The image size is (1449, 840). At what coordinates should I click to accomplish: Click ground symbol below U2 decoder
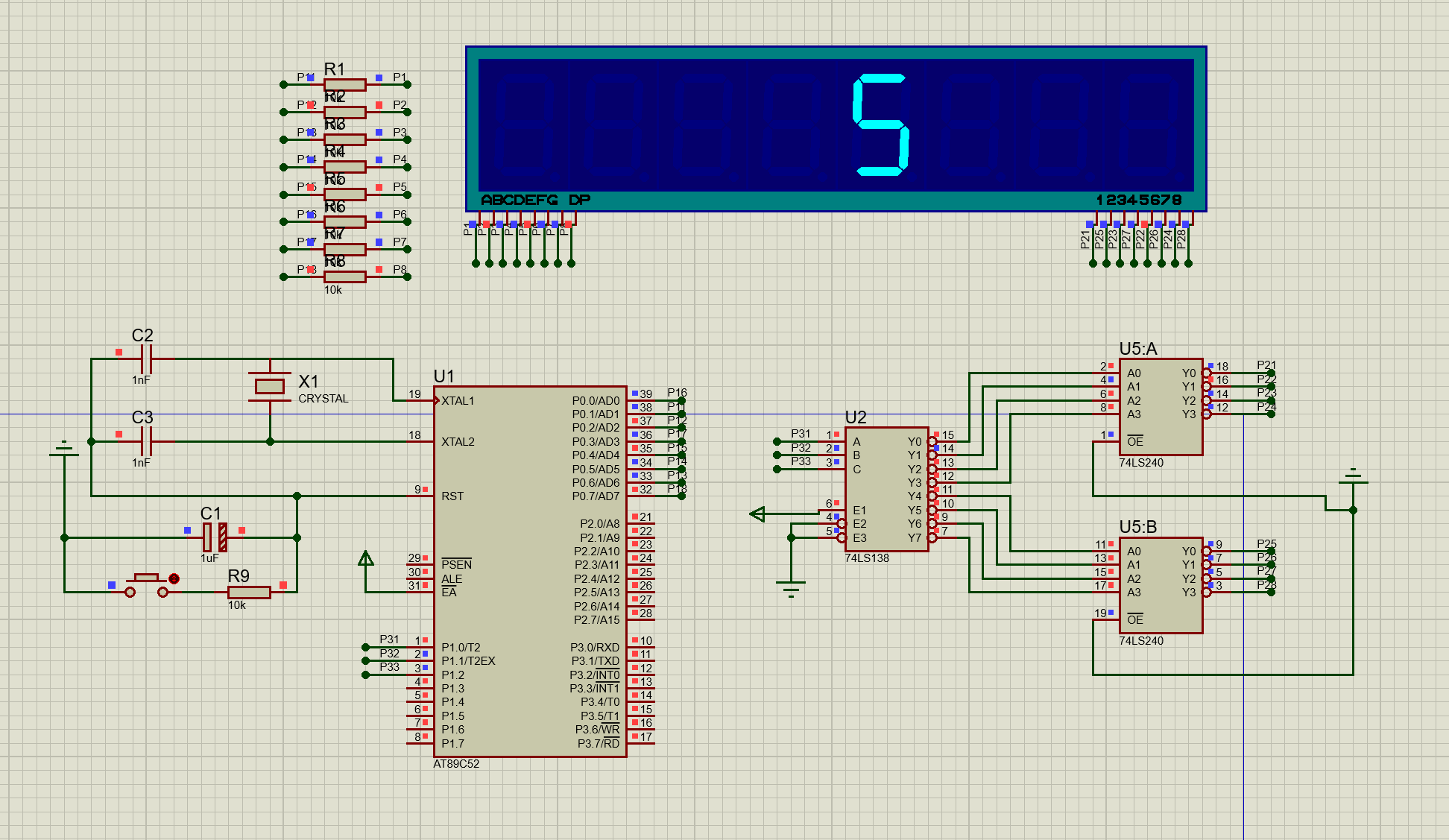tap(791, 589)
